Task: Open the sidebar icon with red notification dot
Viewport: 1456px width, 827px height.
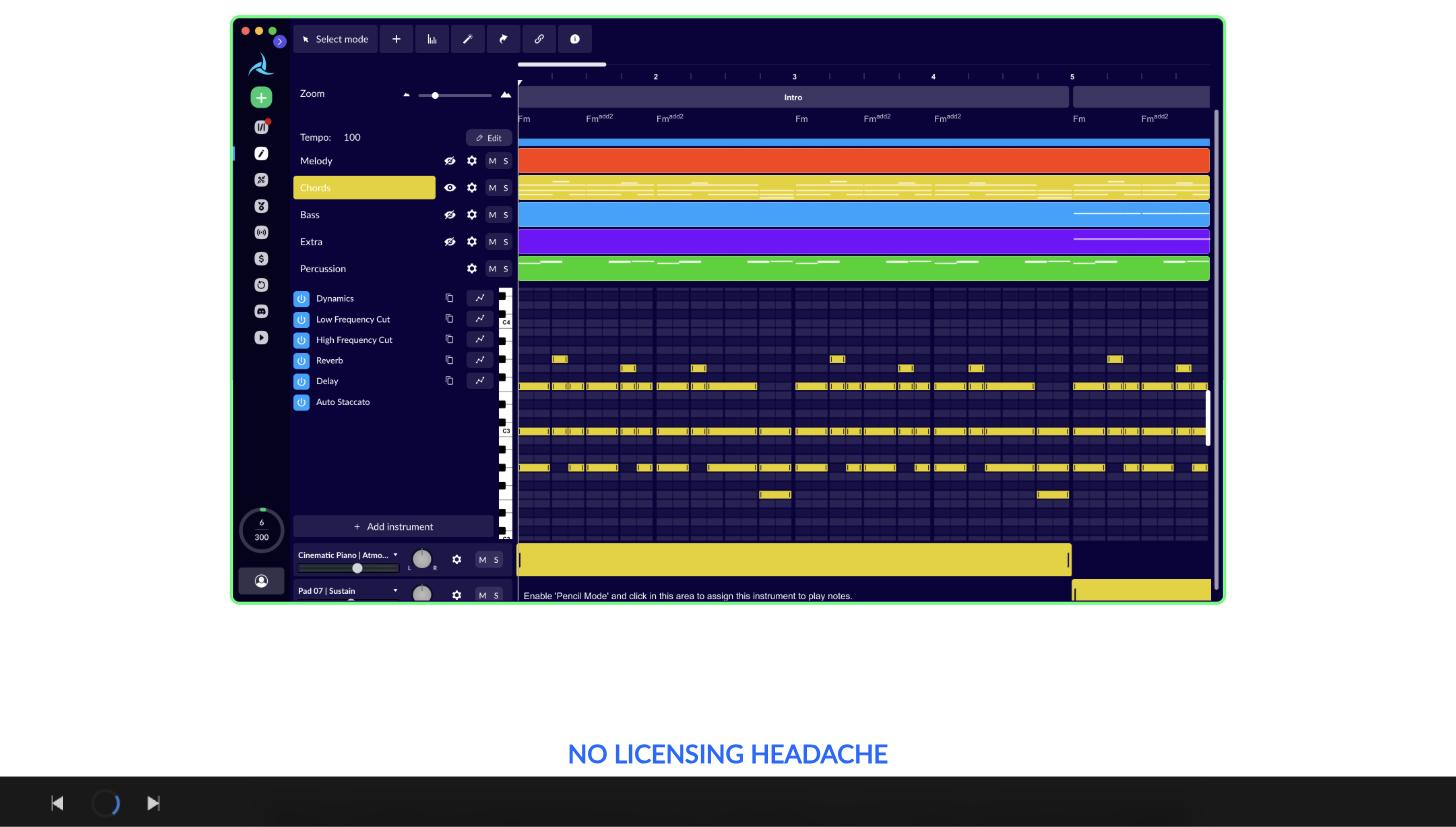Action: (x=261, y=127)
